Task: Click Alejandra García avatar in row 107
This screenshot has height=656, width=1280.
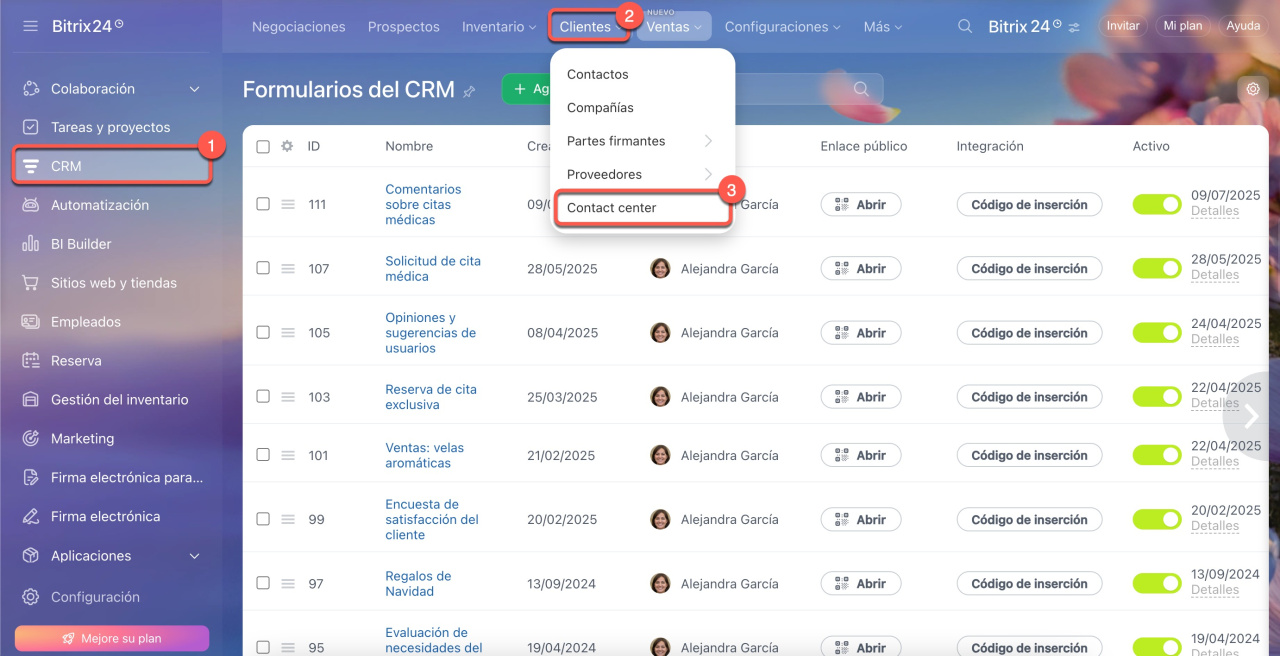Action: click(x=660, y=268)
